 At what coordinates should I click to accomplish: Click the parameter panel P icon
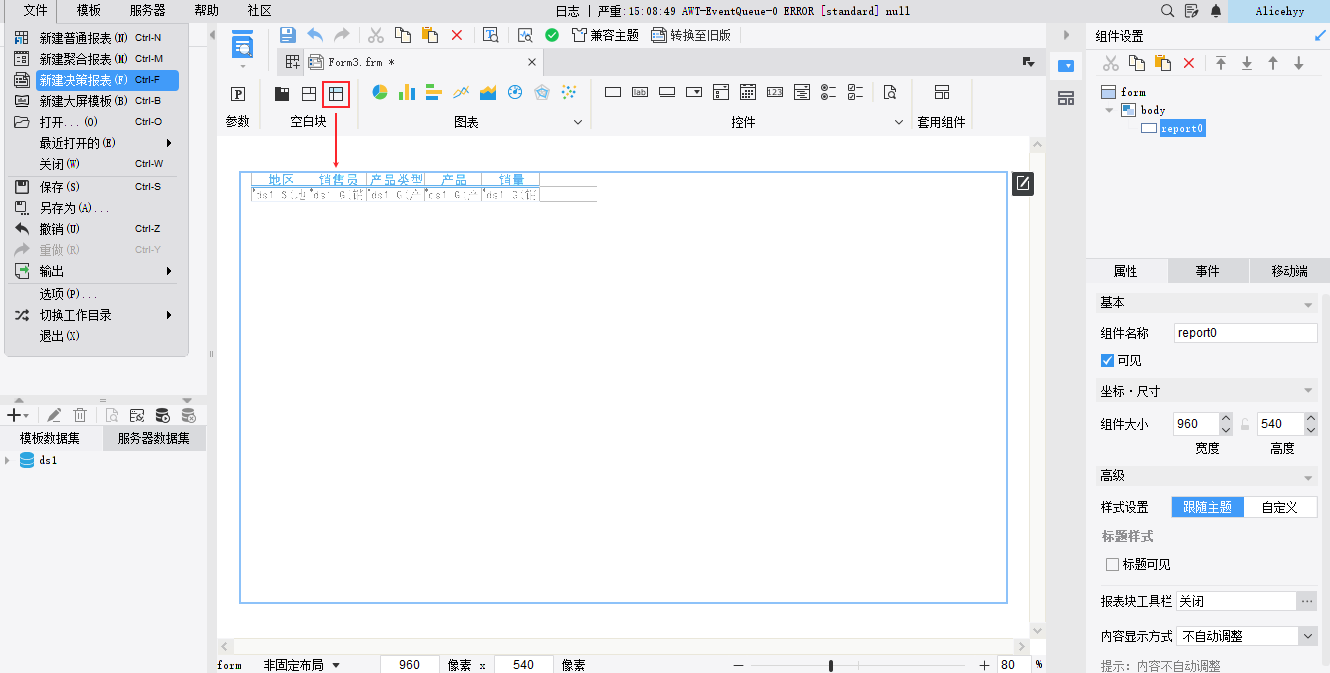238,94
